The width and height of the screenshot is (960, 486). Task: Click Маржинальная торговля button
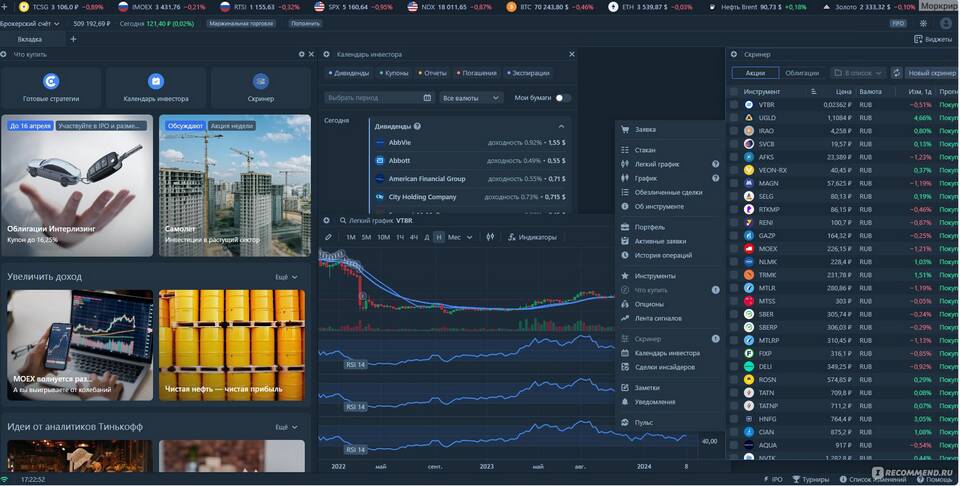pyautogui.click(x=241, y=23)
